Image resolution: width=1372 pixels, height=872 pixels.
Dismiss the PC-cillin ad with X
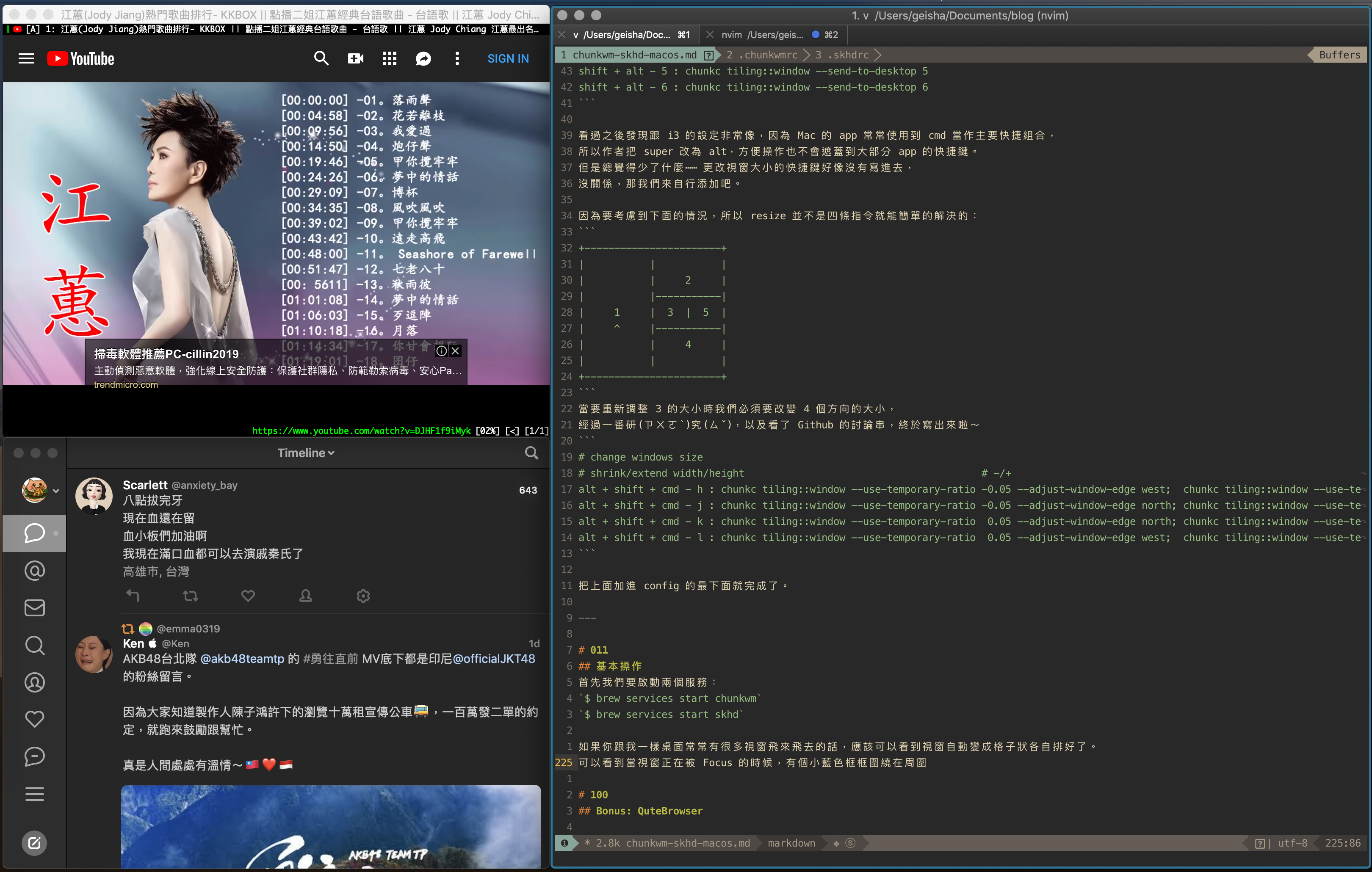(455, 351)
